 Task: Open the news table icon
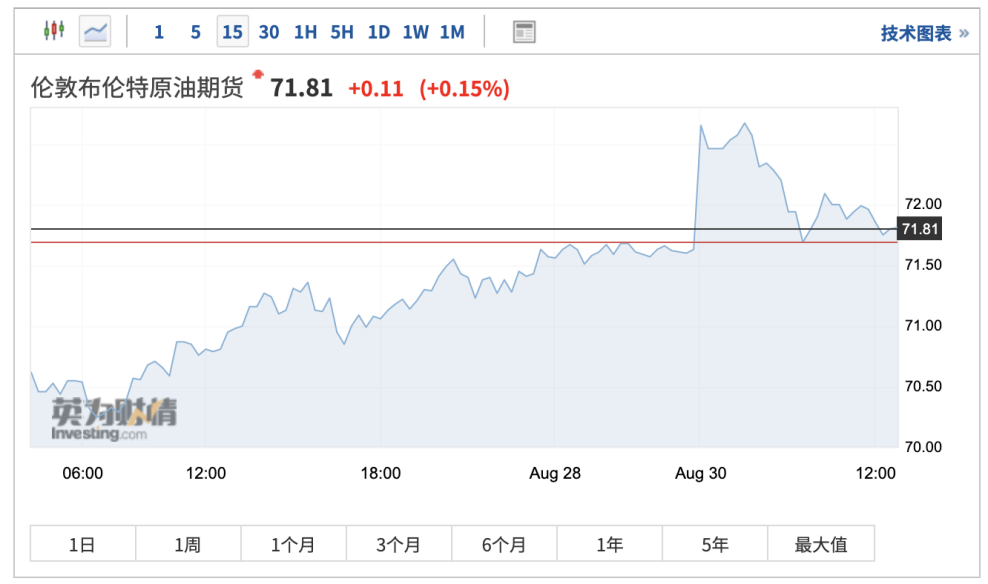pyautogui.click(x=524, y=32)
